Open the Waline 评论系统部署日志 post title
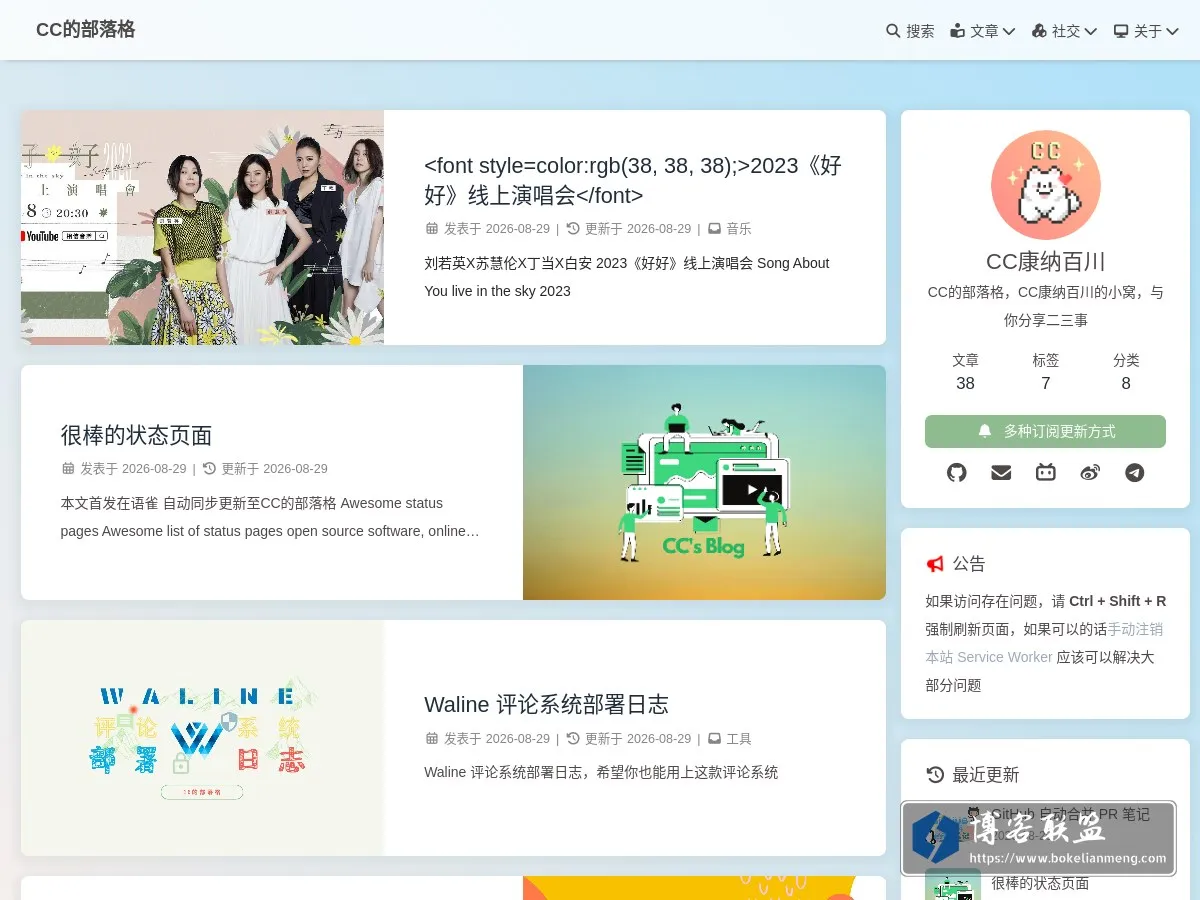1200x900 pixels. pyautogui.click(x=546, y=704)
